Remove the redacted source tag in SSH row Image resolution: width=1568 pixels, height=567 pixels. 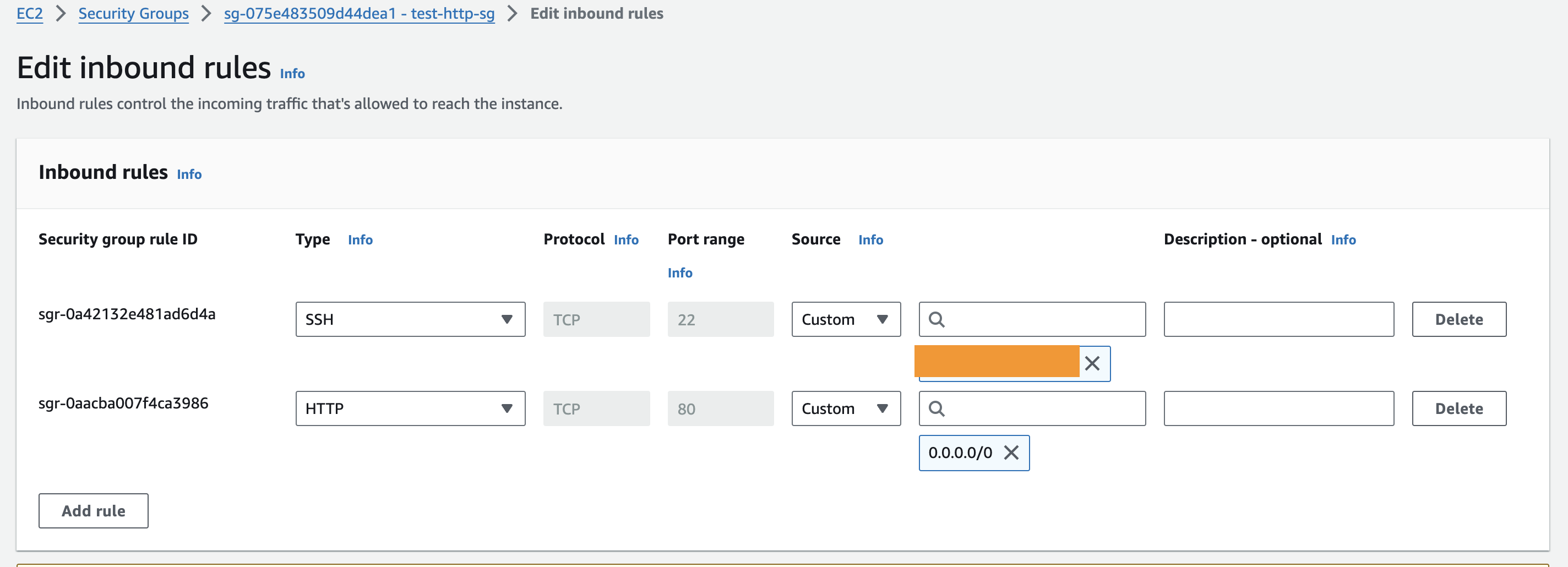pyautogui.click(x=1092, y=364)
